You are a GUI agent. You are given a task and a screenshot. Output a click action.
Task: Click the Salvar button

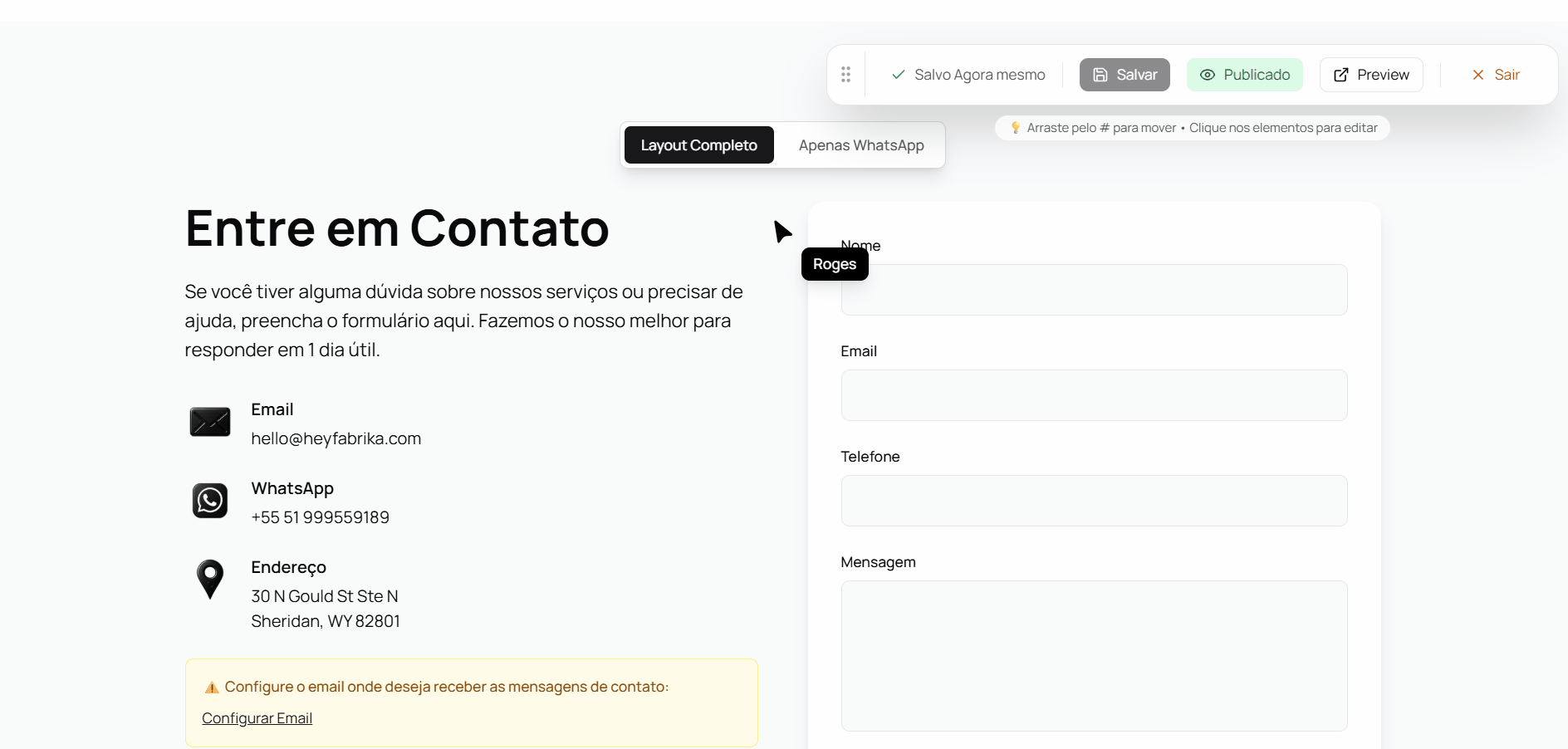point(1124,74)
